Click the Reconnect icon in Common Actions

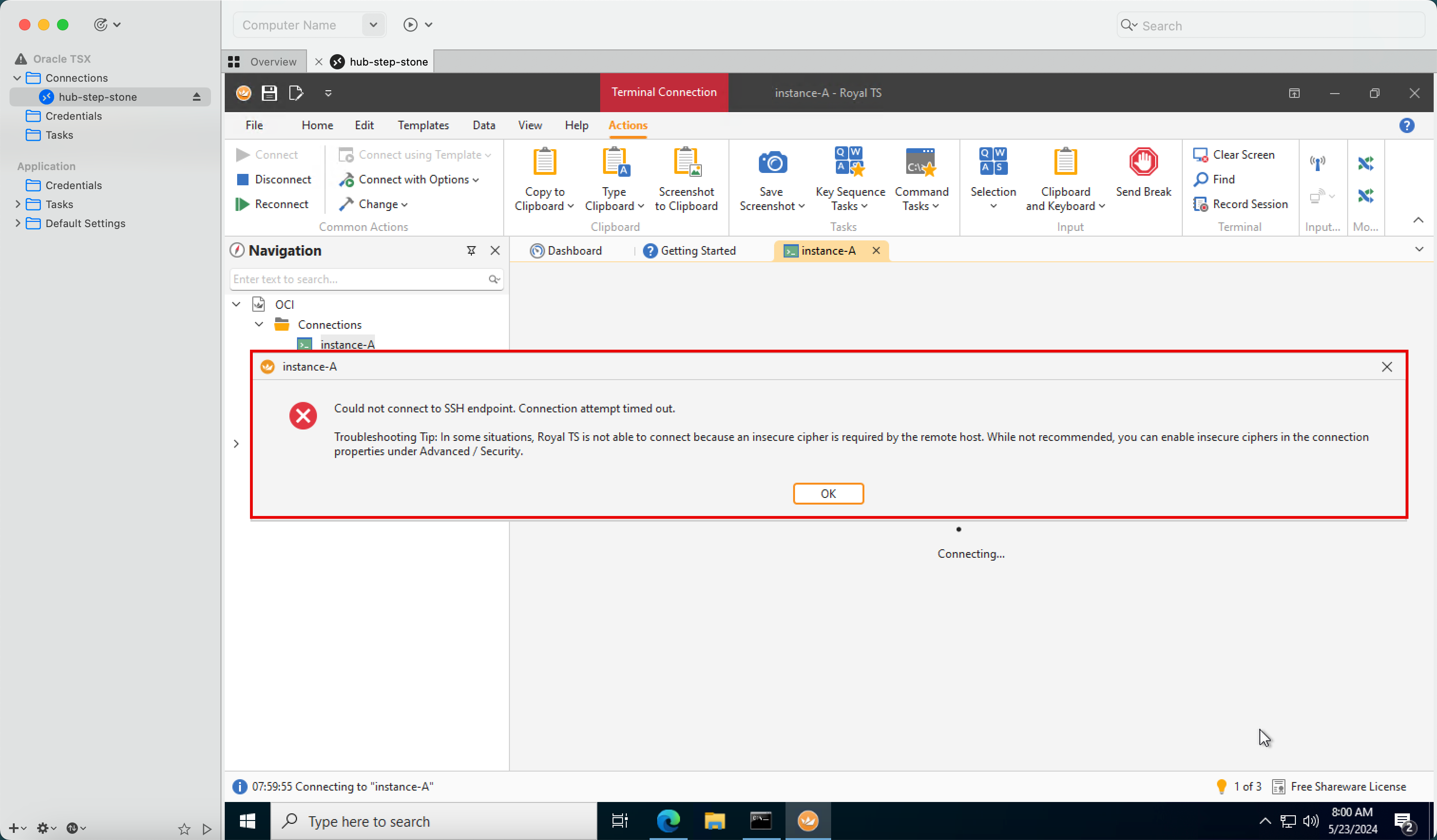pyautogui.click(x=242, y=204)
